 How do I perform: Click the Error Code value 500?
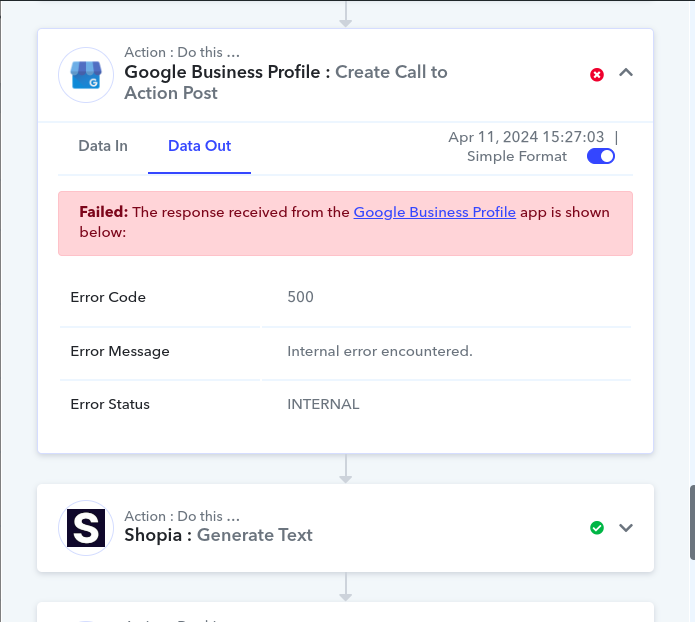(x=301, y=297)
